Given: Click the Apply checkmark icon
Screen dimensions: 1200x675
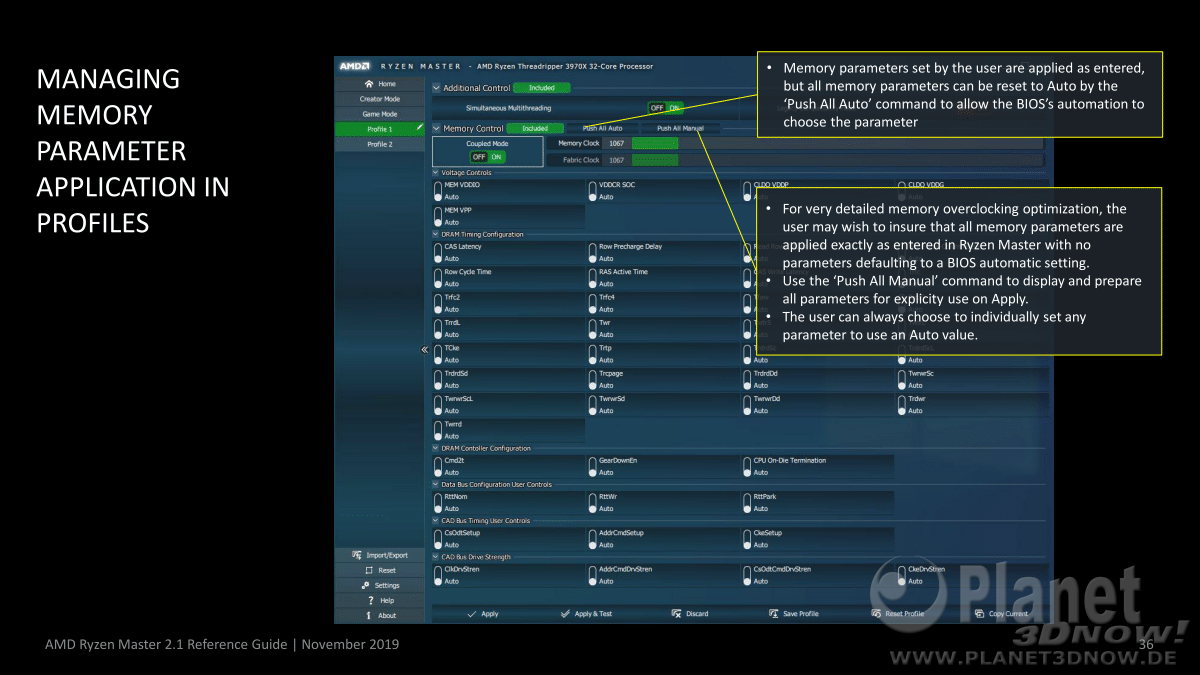Looking at the screenshot, I should pyautogui.click(x=471, y=613).
